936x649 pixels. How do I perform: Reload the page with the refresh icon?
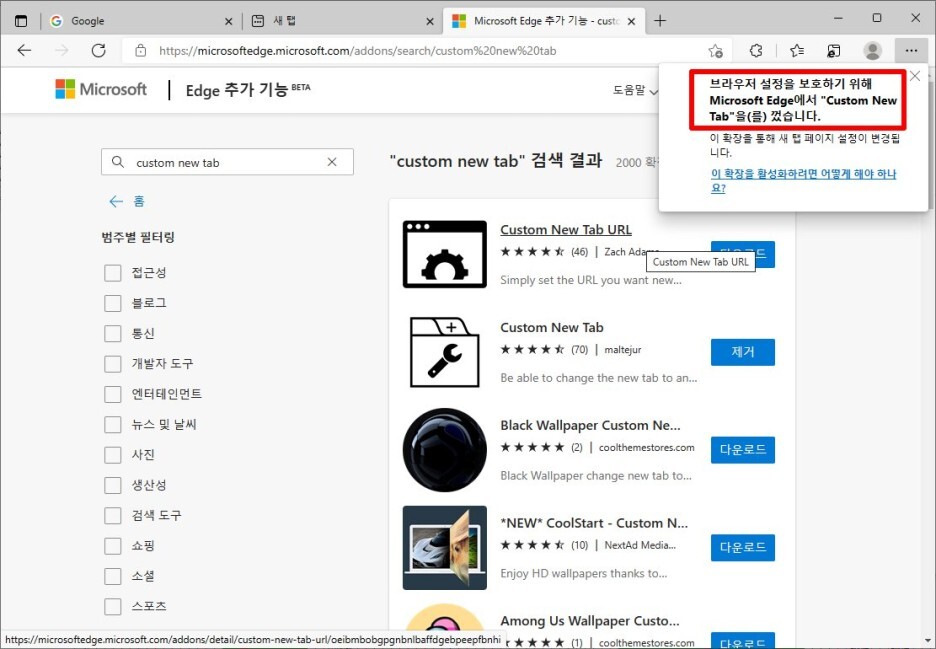pyautogui.click(x=98, y=51)
